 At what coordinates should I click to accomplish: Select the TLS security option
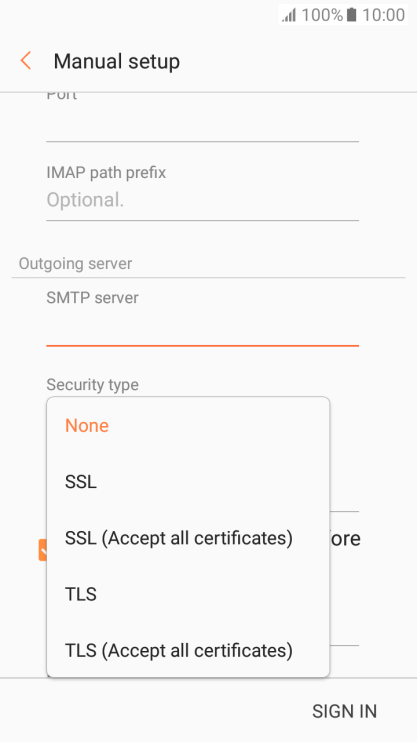(188, 594)
